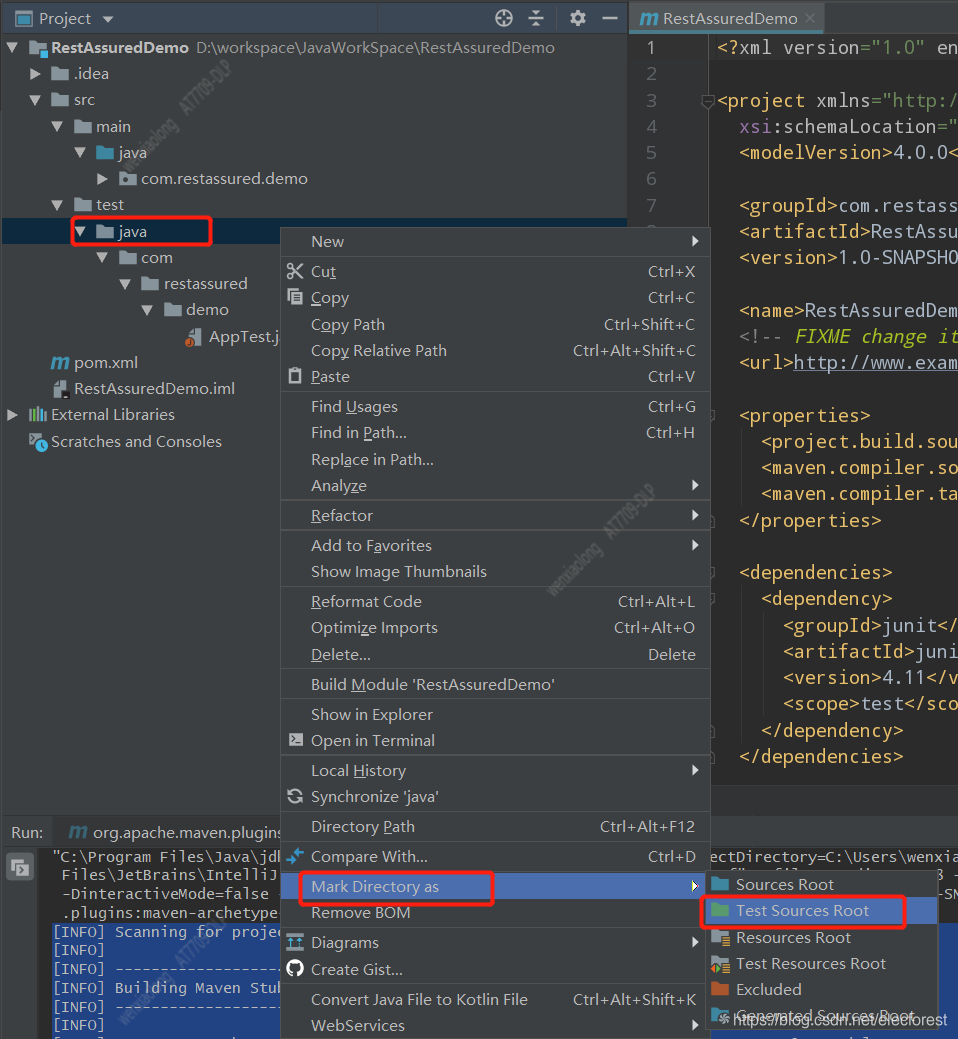958x1039 pixels.
Task: Expand the com.restassured.demo package
Action: tap(102, 178)
